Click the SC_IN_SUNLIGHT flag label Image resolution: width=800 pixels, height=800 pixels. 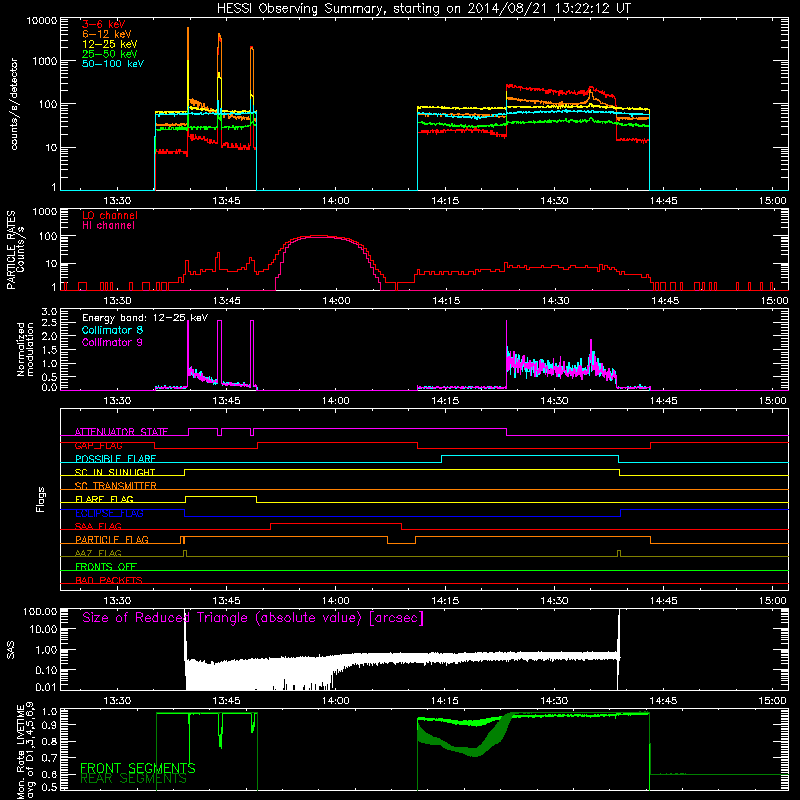coord(115,472)
